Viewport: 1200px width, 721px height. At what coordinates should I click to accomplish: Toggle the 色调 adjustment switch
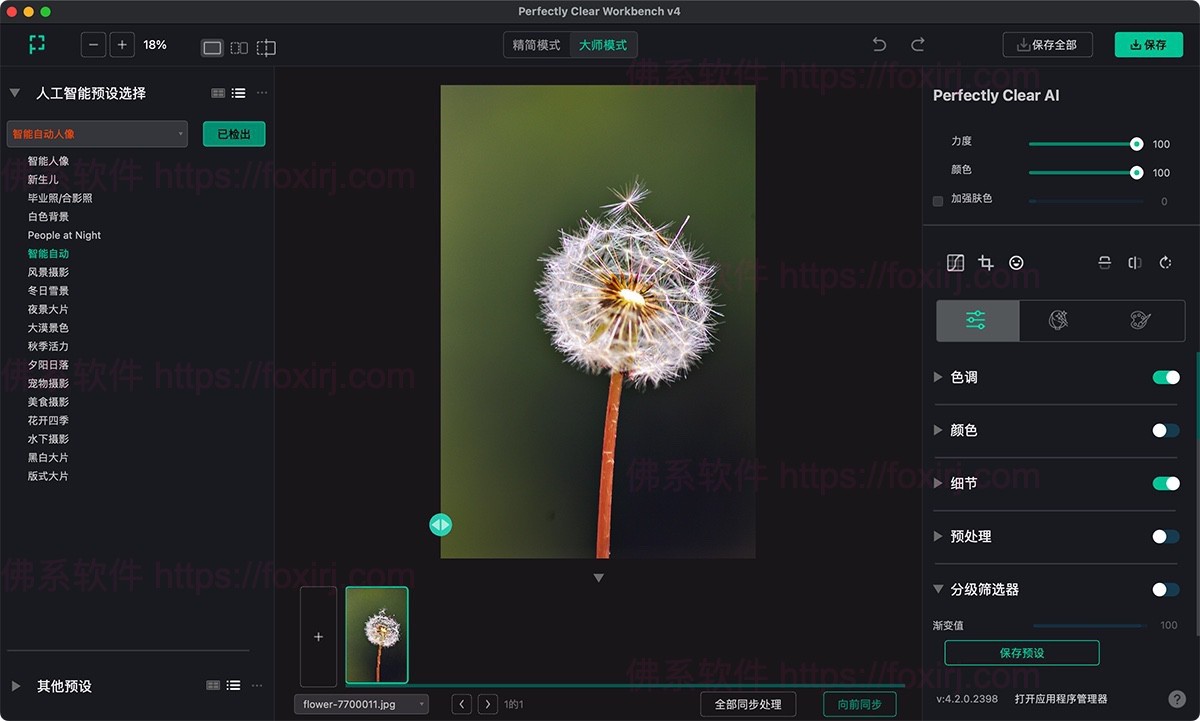[x=1166, y=377]
